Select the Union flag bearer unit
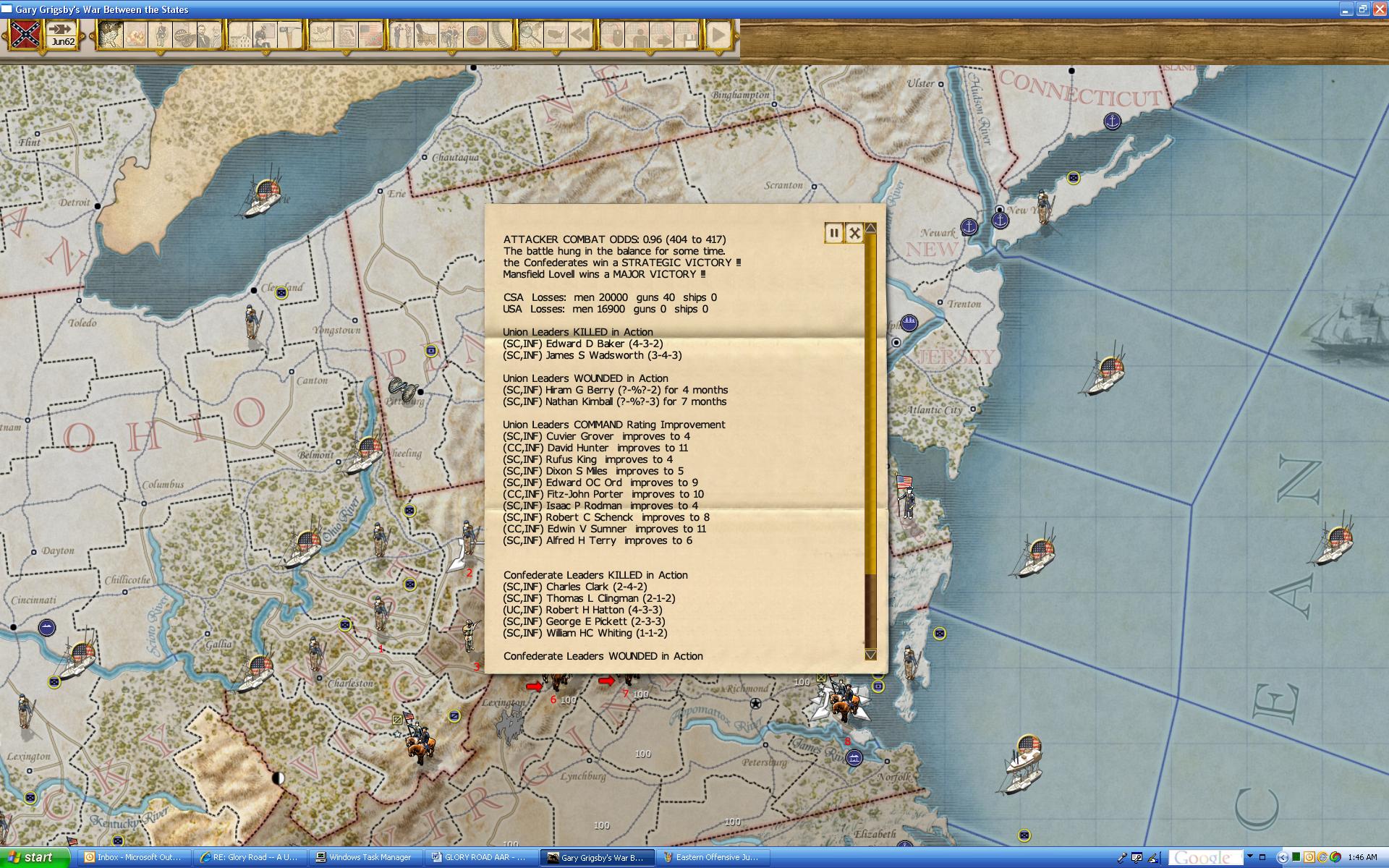1389x868 pixels. (906, 495)
